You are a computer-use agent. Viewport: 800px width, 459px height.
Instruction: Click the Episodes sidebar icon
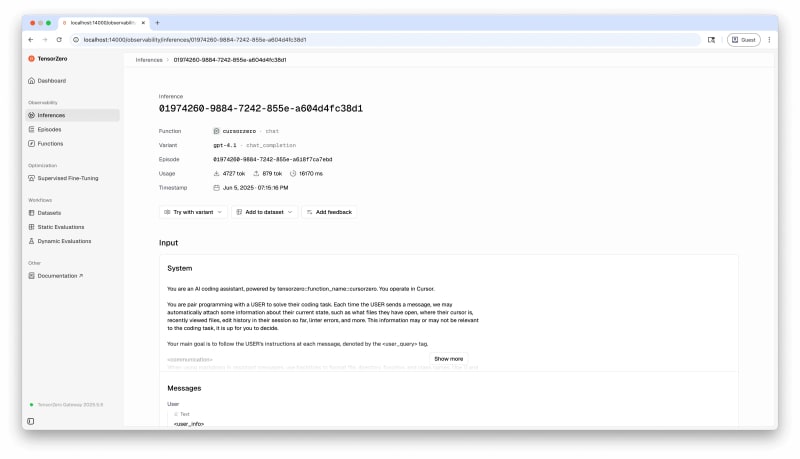pyautogui.click(x=32, y=129)
